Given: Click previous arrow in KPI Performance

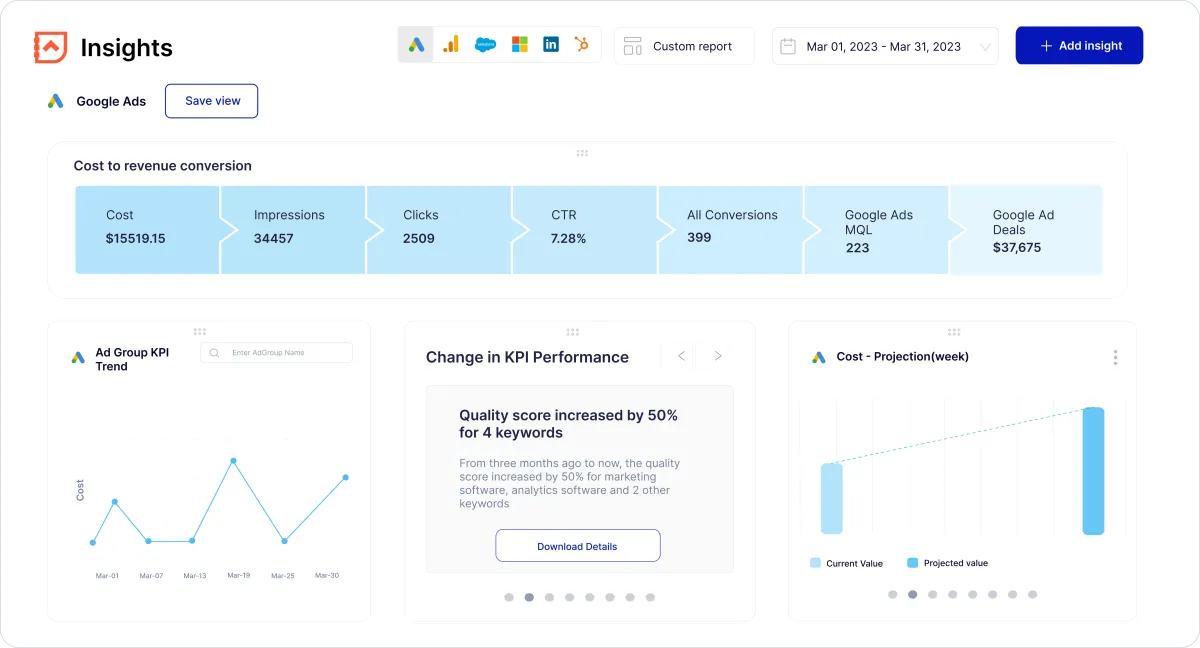Looking at the screenshot, I should (682, 356).
